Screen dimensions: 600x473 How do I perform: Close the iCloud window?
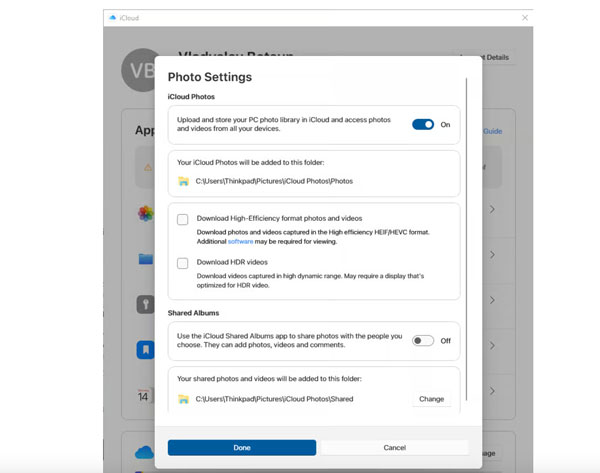pos(525,18)
